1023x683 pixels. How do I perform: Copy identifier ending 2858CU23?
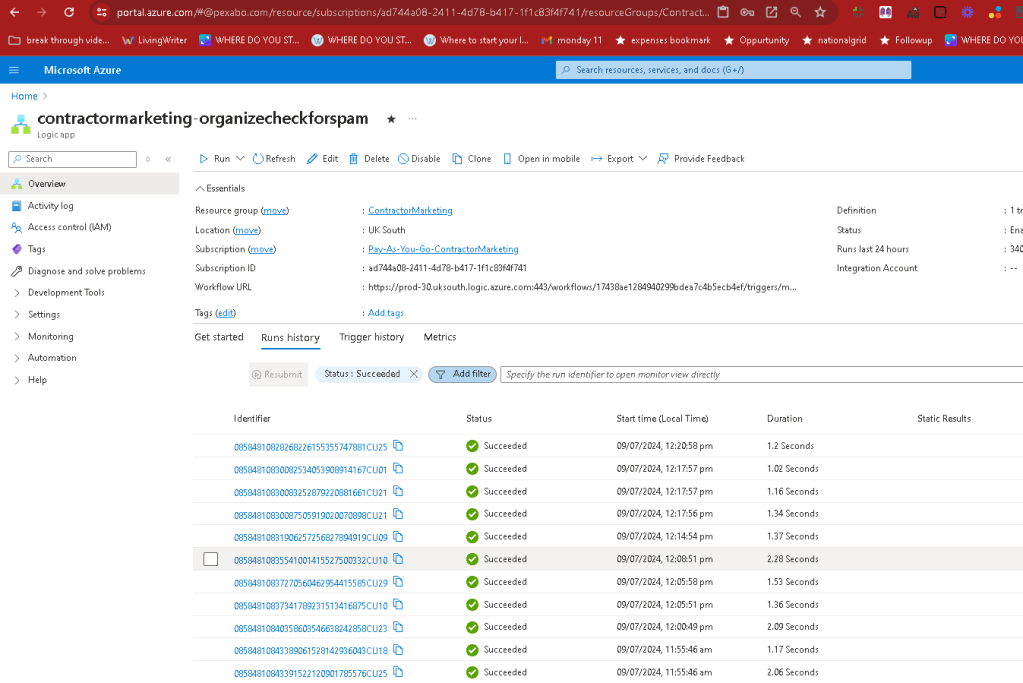tap(398, 627)
